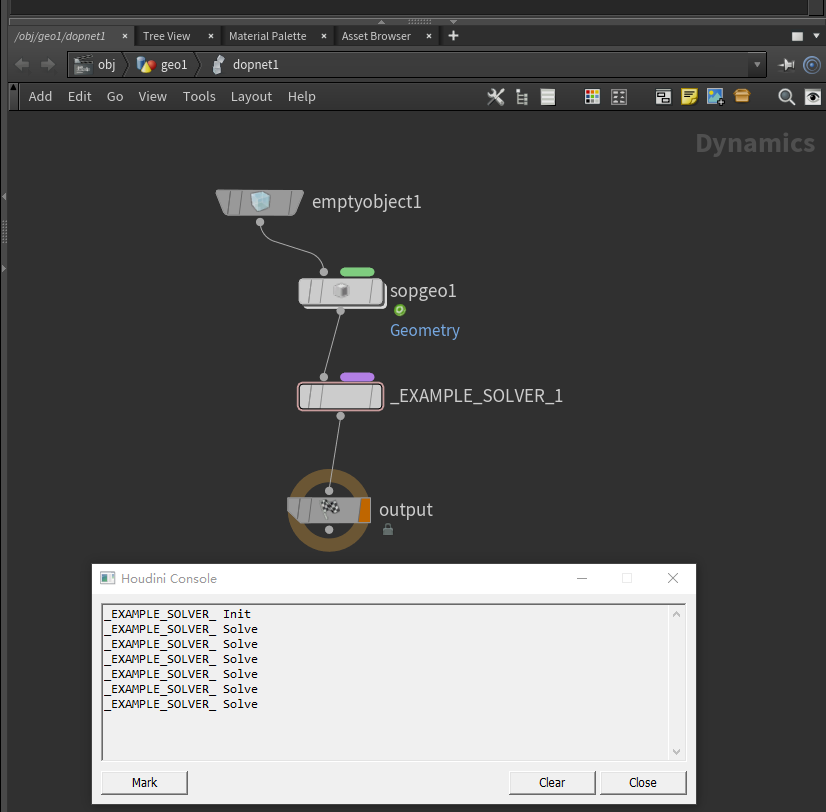Click the pane splitter up arrow
The width and height of the screenshot is (826, 812).
381,22
